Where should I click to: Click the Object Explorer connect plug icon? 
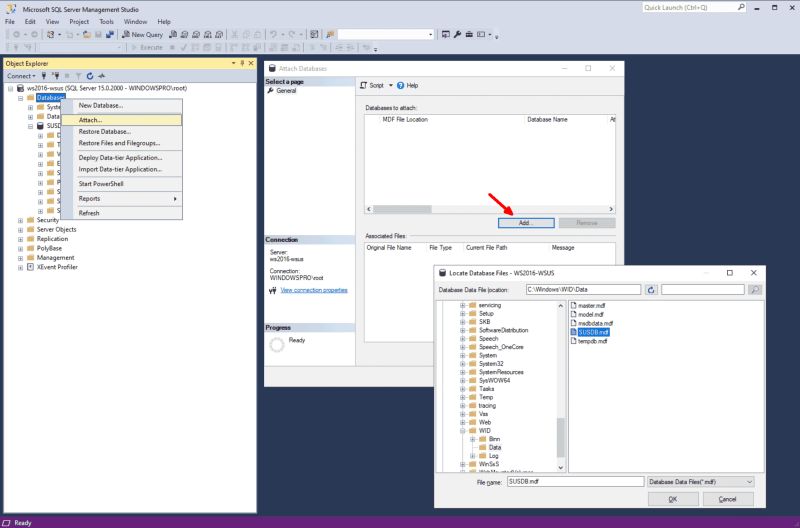tap(44, 76)
